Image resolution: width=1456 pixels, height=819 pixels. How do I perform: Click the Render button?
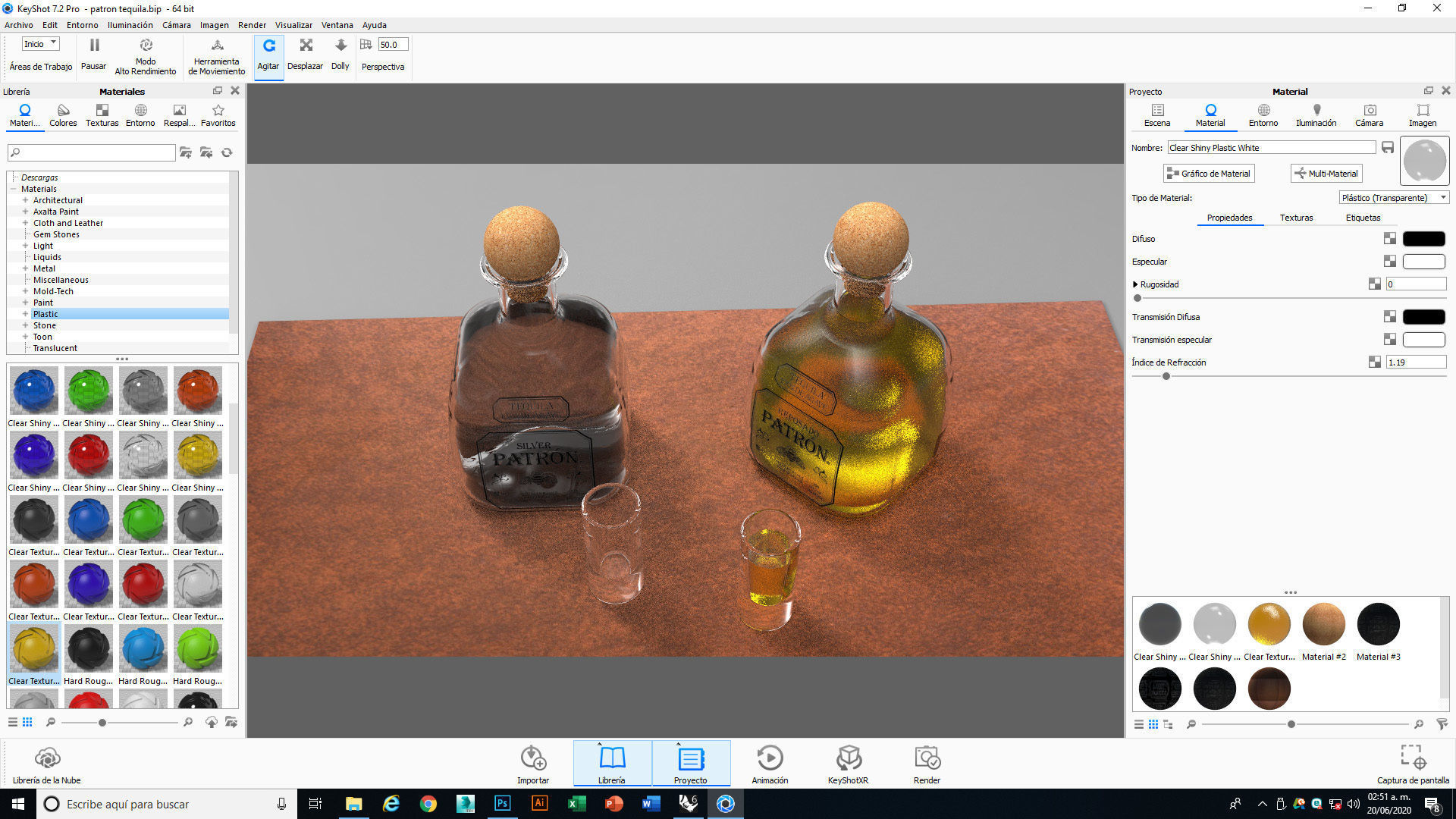927,764
